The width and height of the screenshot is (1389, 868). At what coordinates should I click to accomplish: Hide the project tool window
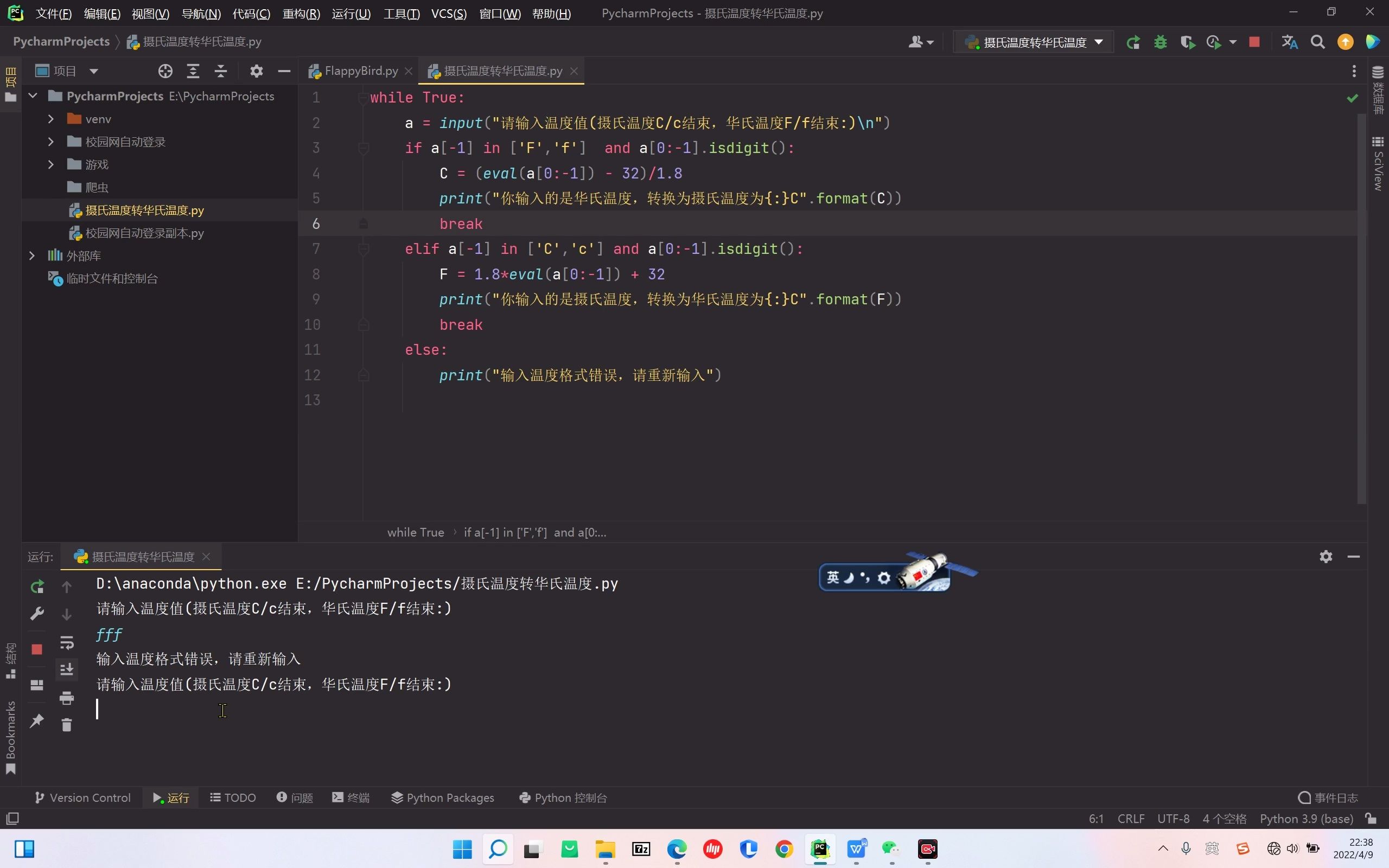pos(284,71)
